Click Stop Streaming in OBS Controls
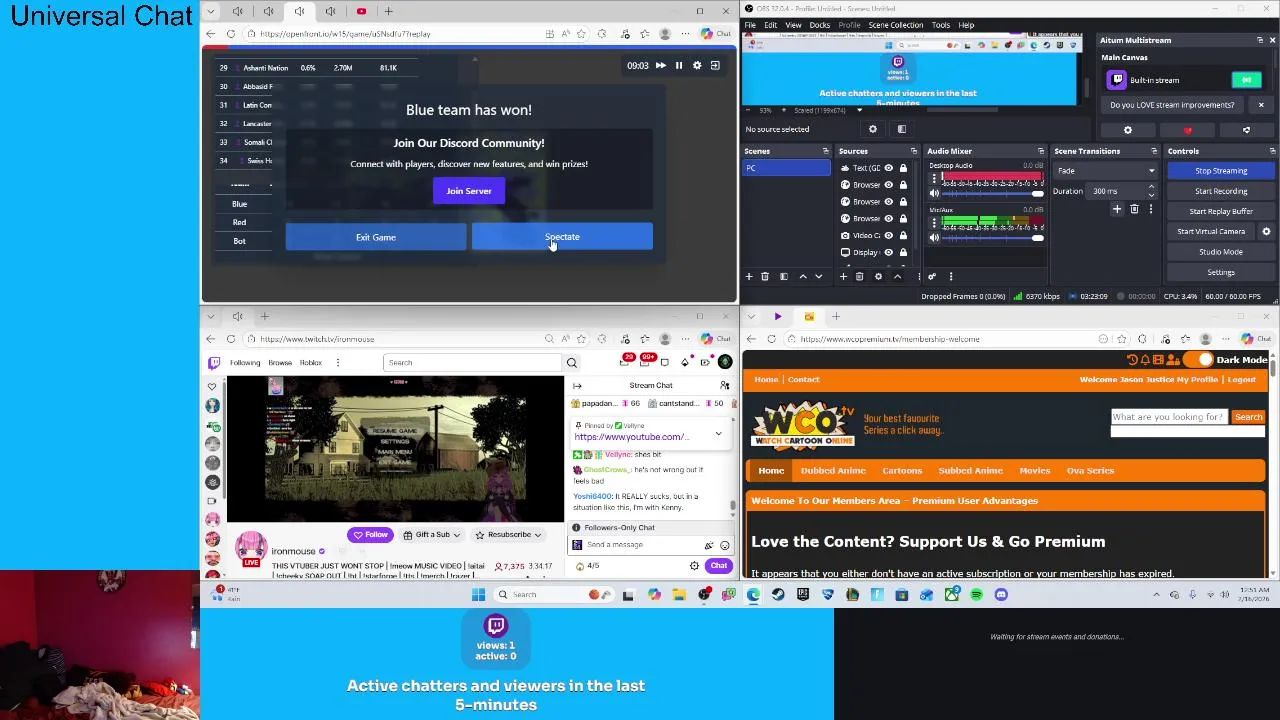Viewport: 1280px width, 720px height. tap(1221, 171)
